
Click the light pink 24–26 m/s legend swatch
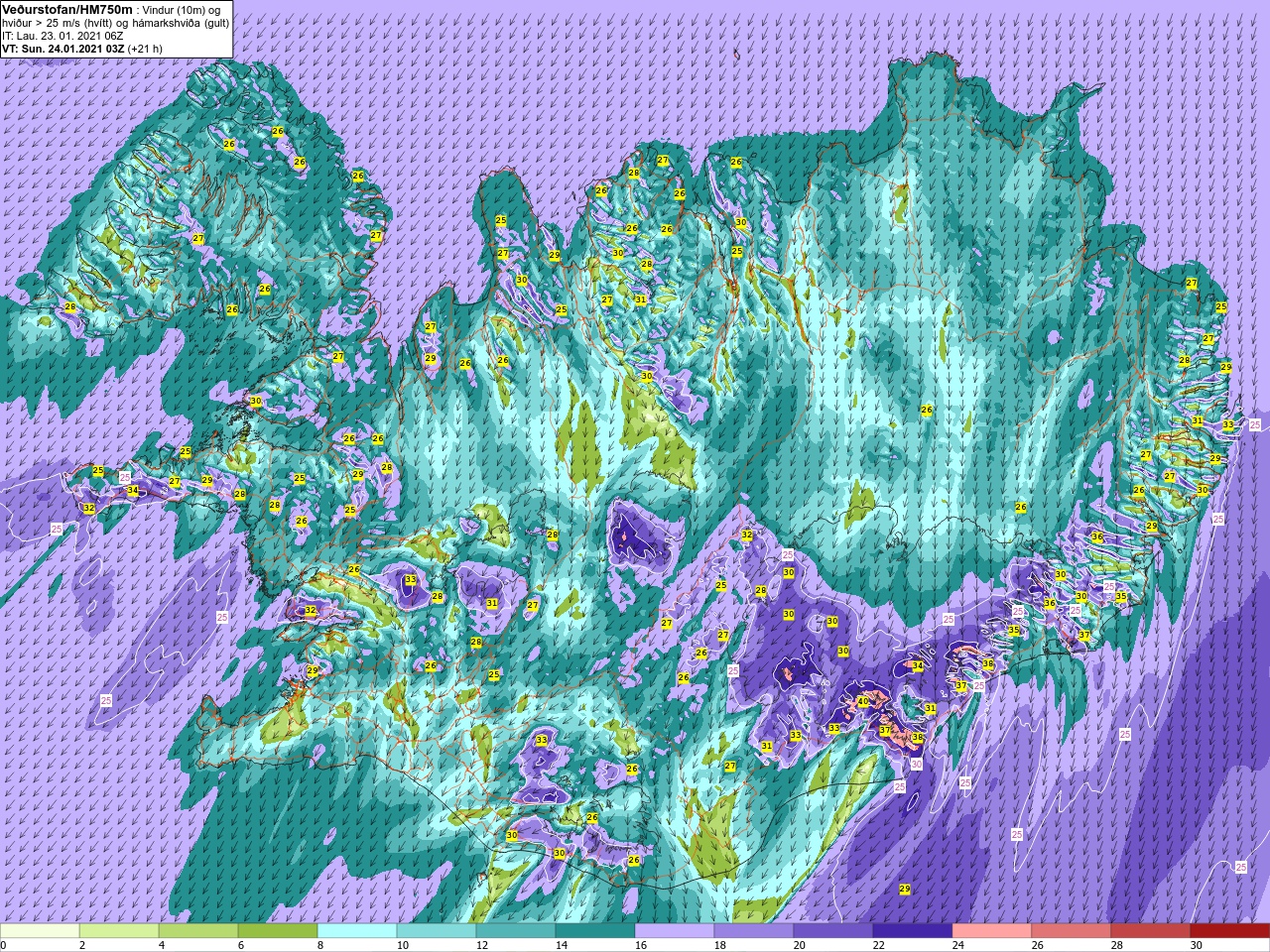(x=992, y=931)
